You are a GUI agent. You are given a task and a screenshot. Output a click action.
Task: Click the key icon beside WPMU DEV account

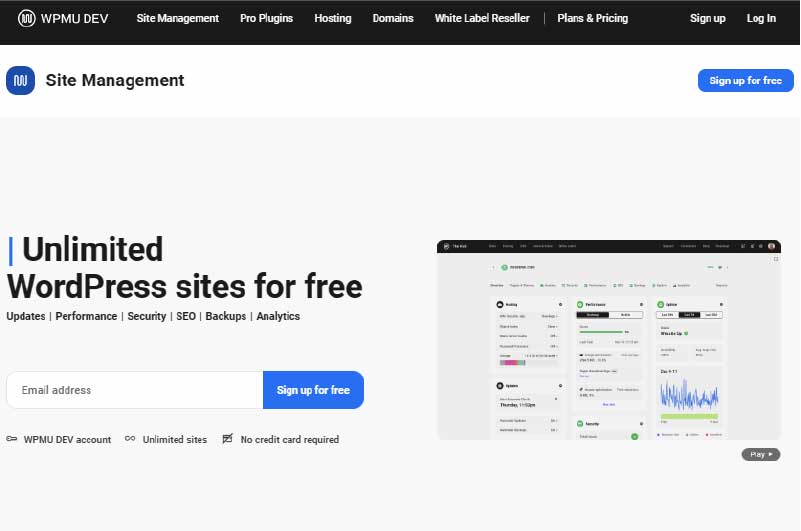coord(12,439)
